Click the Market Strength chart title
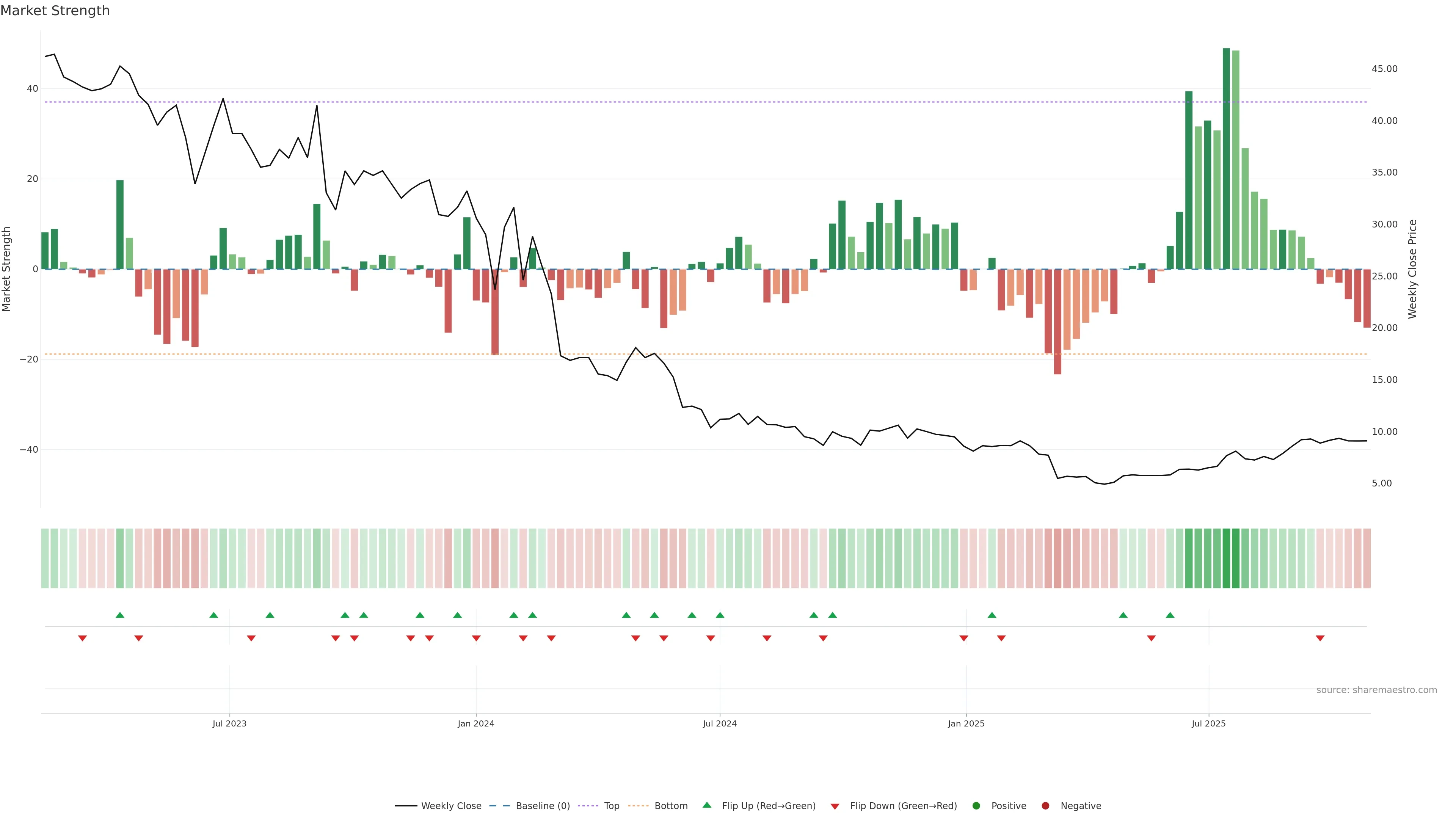Viewport: 1456px width, 819px height. (x=55, y=10)
